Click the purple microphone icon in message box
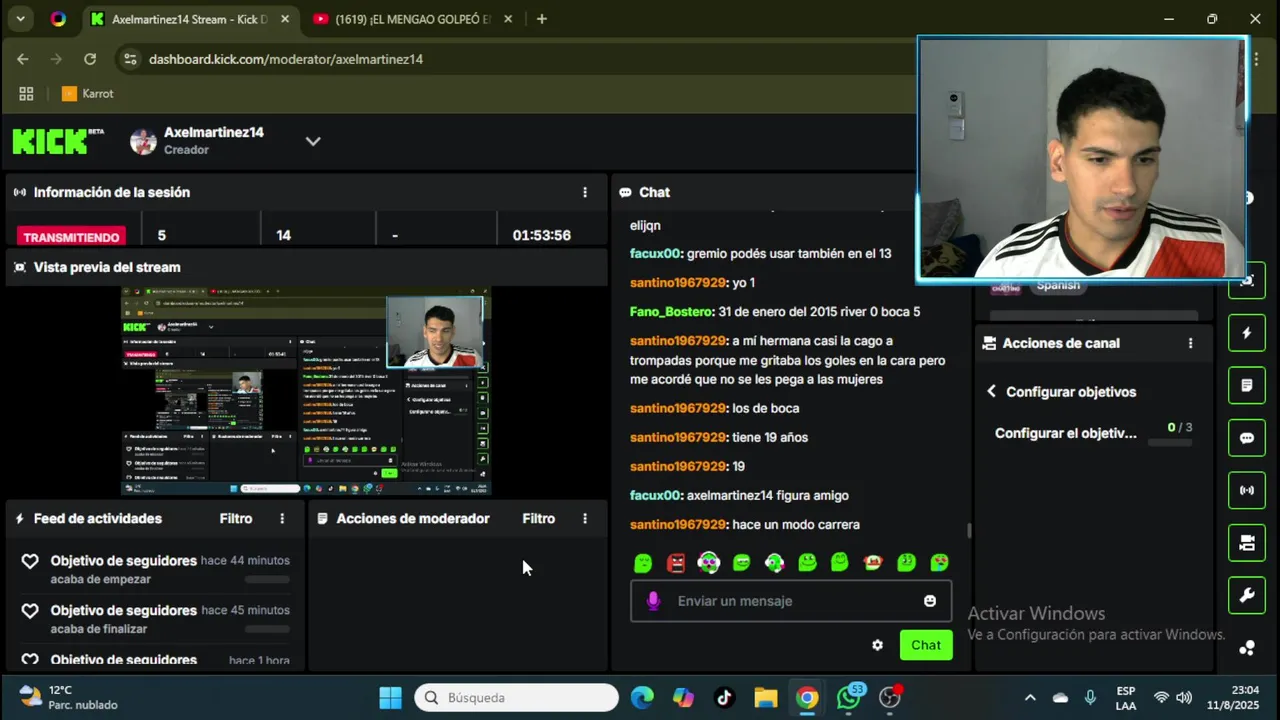1280x720 pixels. [x=653, y=601]
